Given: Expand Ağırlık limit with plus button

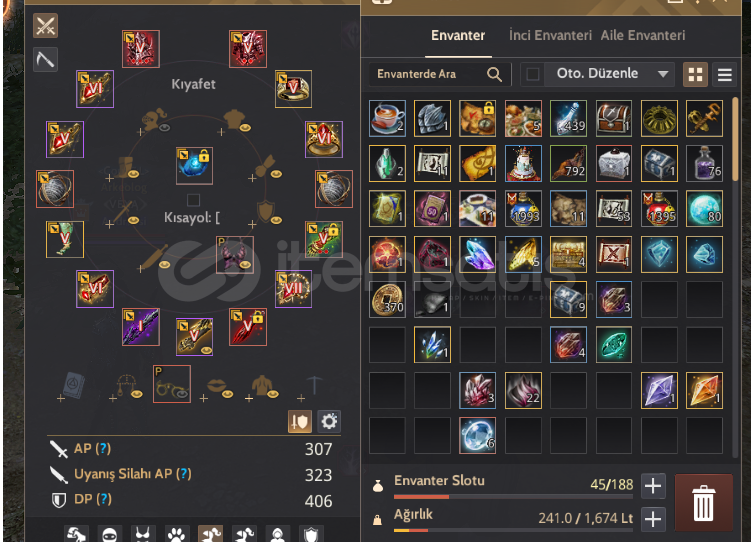Looking at the screenshot, I should tap(653, 519).
